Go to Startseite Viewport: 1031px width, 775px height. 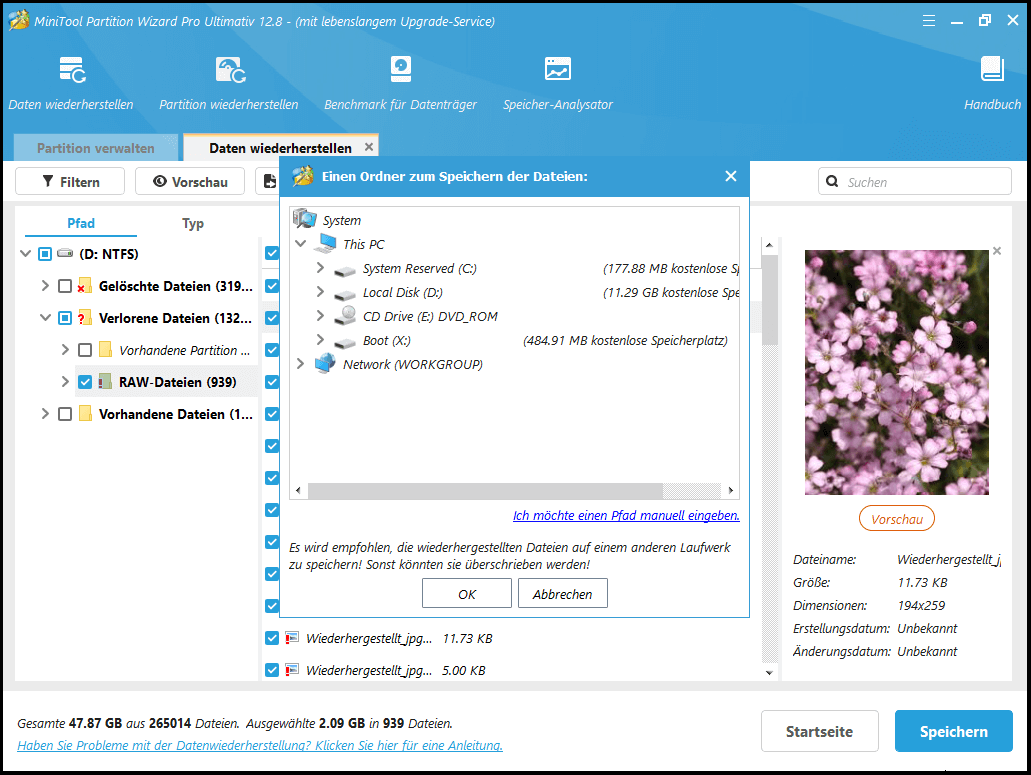819,731
